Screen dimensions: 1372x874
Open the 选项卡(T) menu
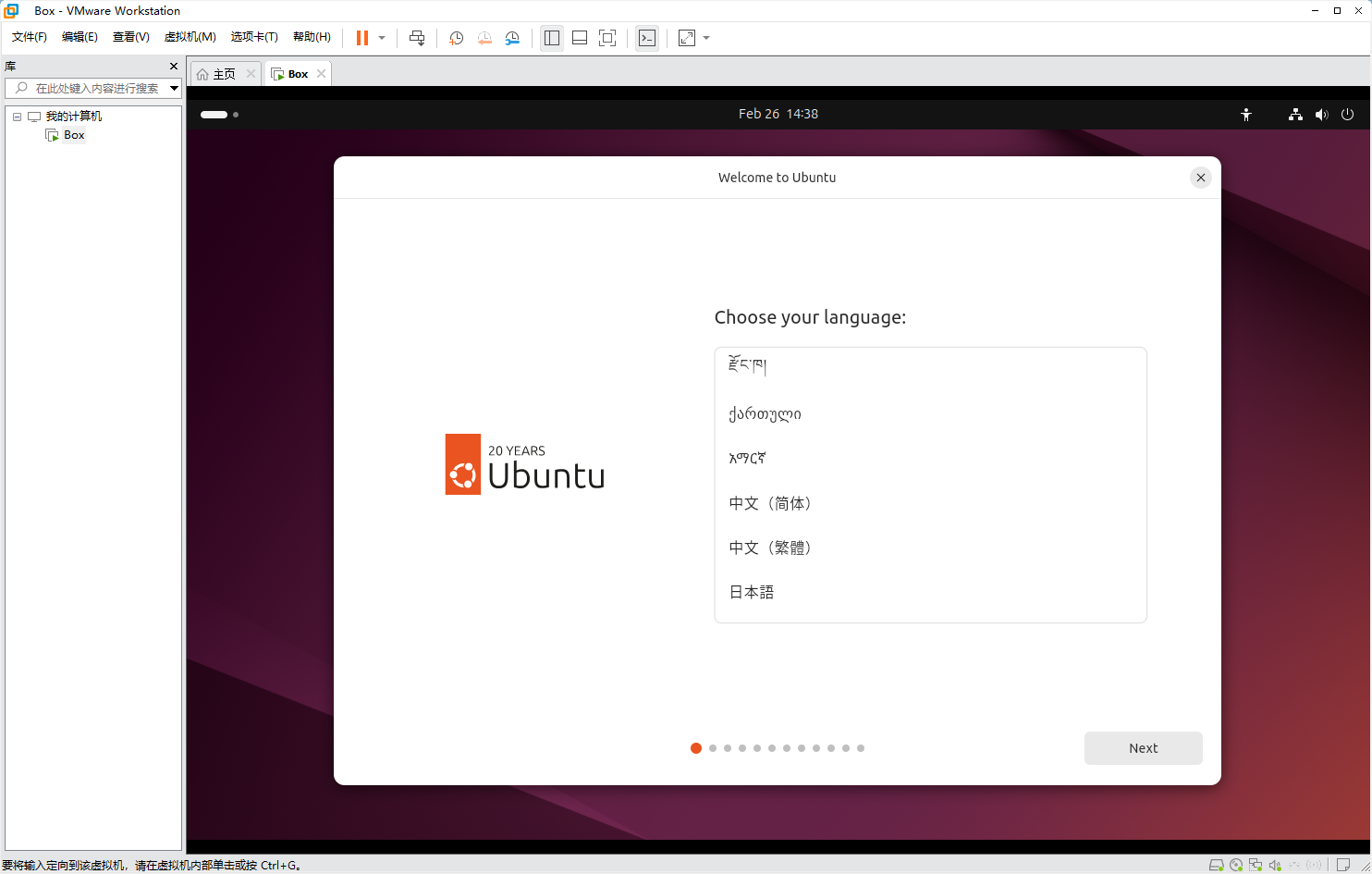tap(254, 37)
